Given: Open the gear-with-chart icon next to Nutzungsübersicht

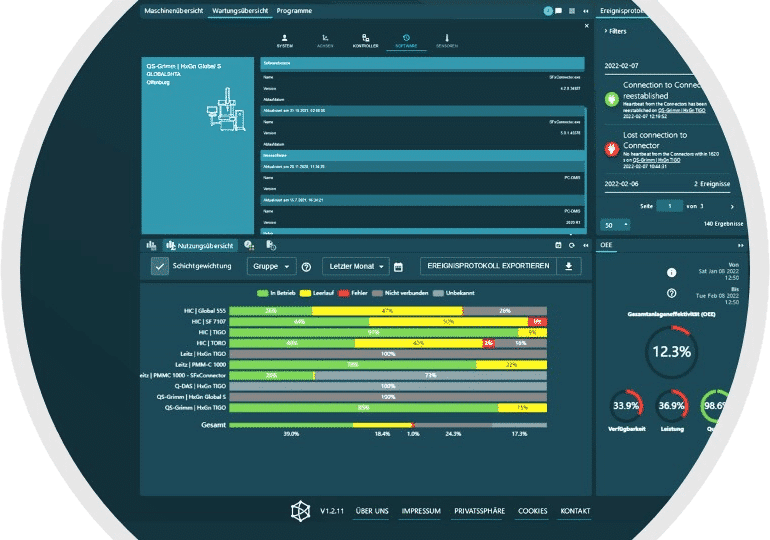Looking at the screenshot, I should point(249,245).
